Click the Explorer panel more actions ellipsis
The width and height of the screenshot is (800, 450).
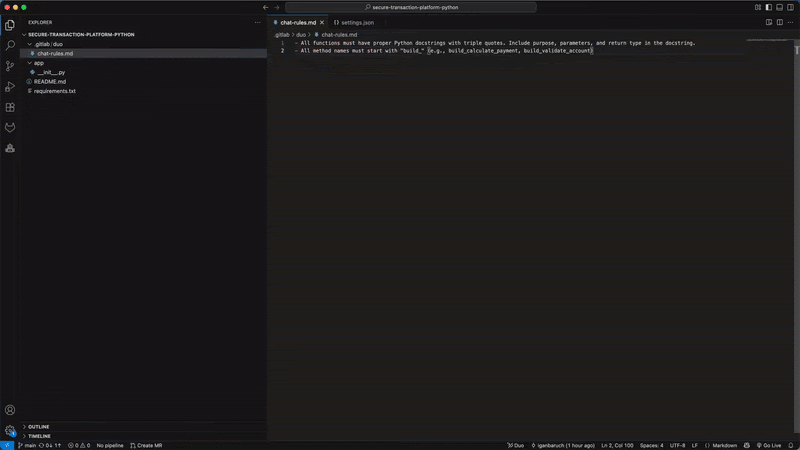coord(258,22)
